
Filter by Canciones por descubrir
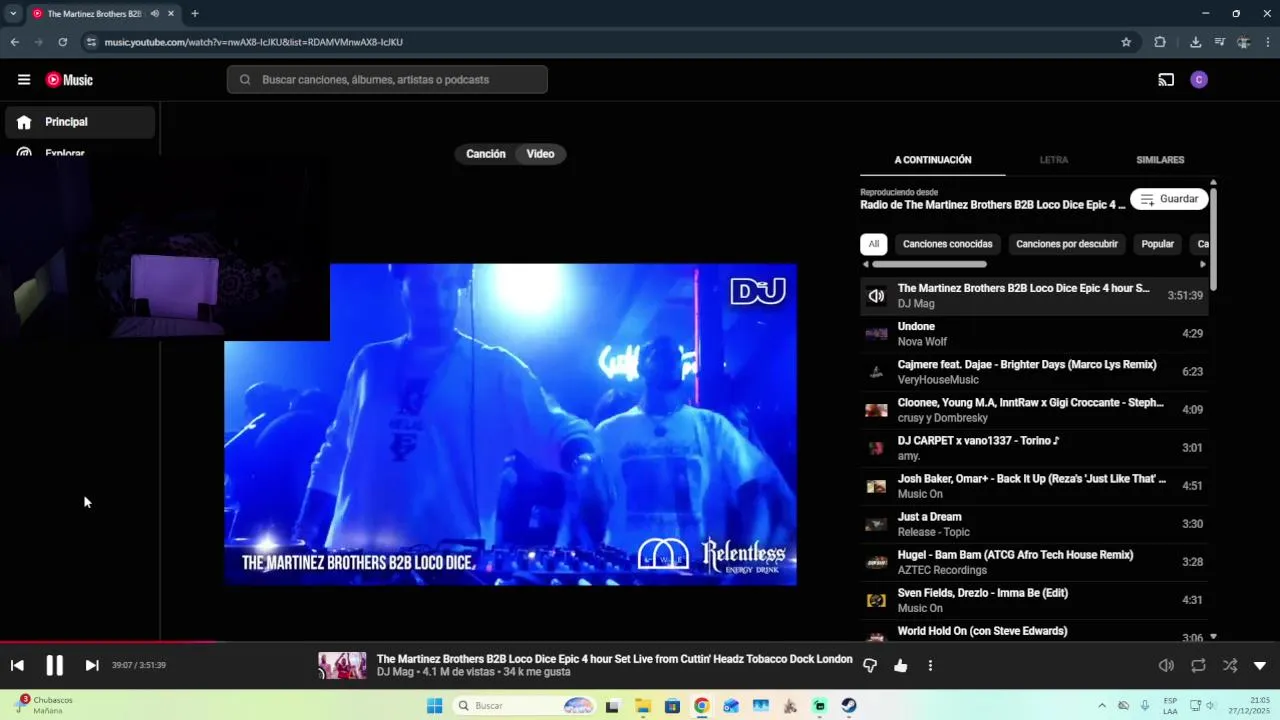[1067, 244]
